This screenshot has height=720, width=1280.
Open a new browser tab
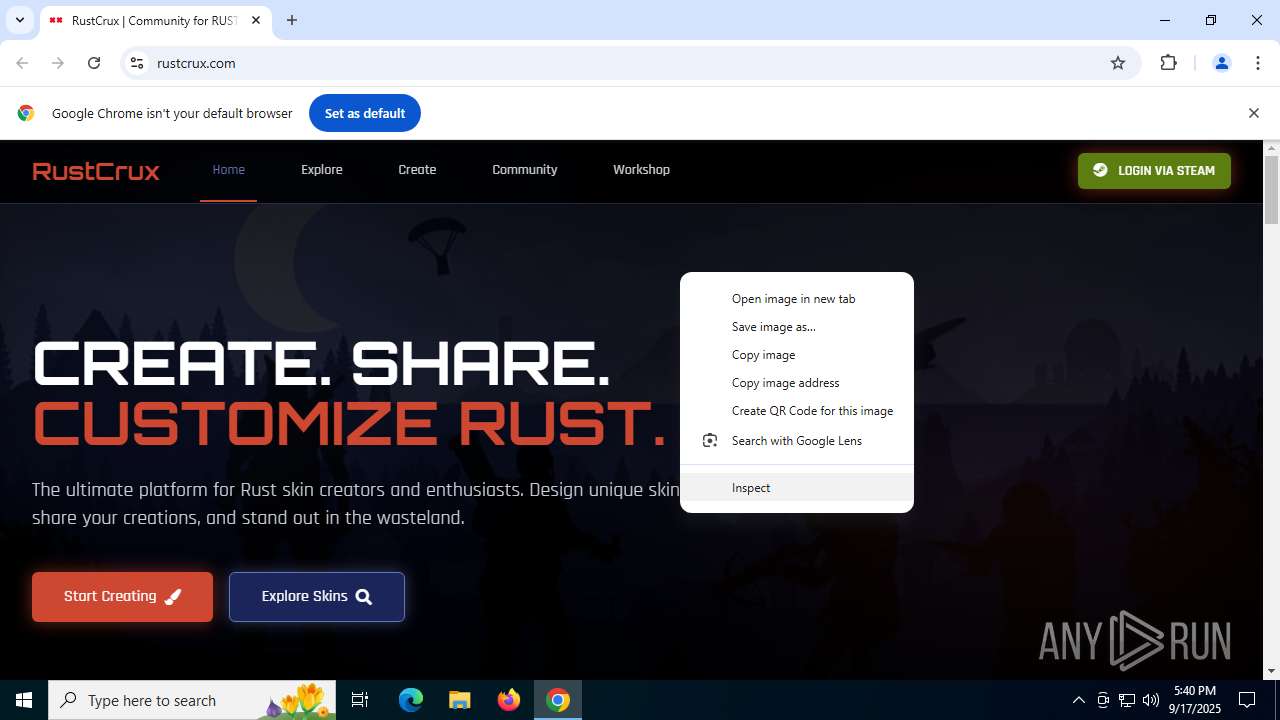(292, 20)
